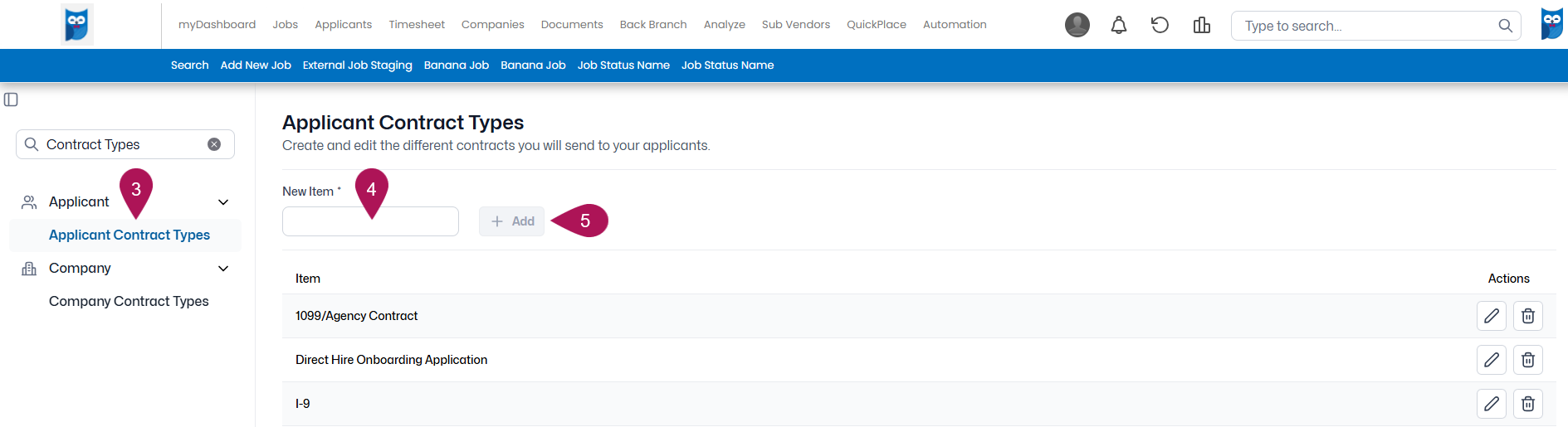Click the history refresh icon
Viewport: 1568px width, 427px height.
1160,25
